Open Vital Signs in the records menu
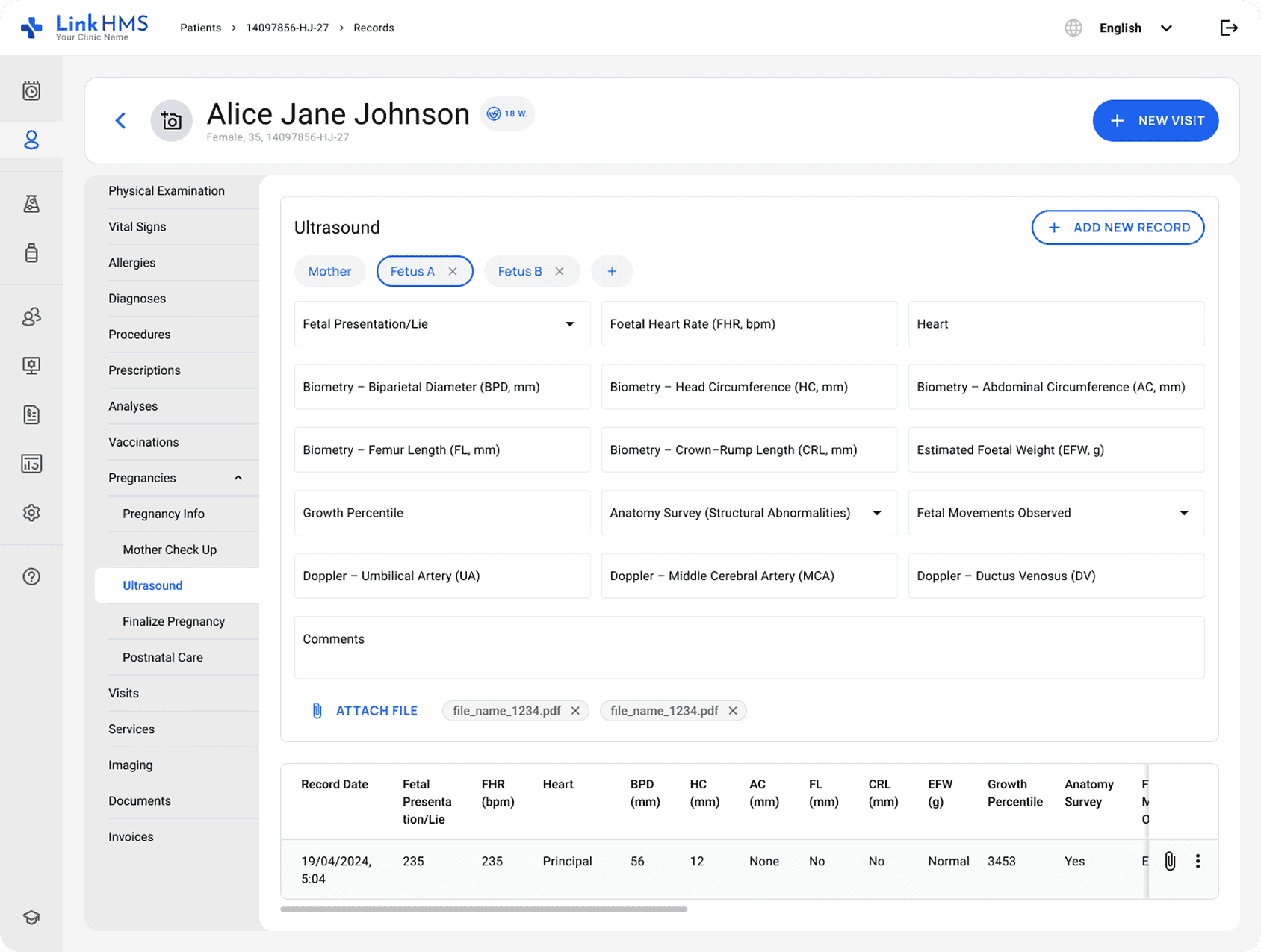1261x952 pixels. point(137,227)
